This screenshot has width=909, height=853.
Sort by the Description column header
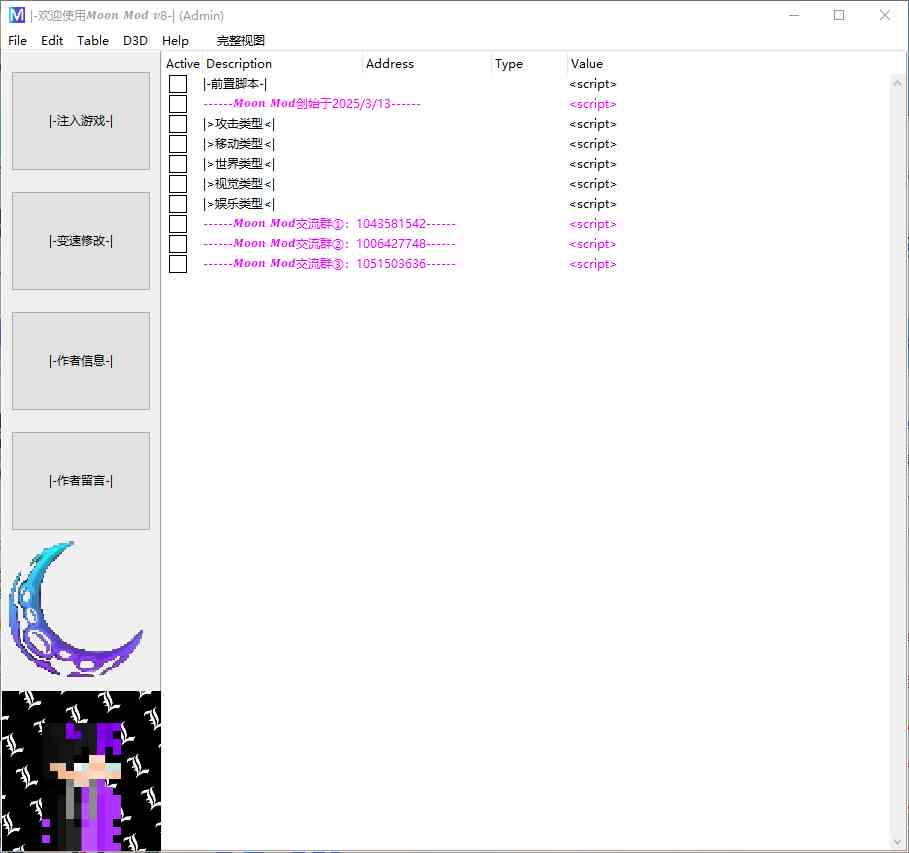tap(283, 64)
